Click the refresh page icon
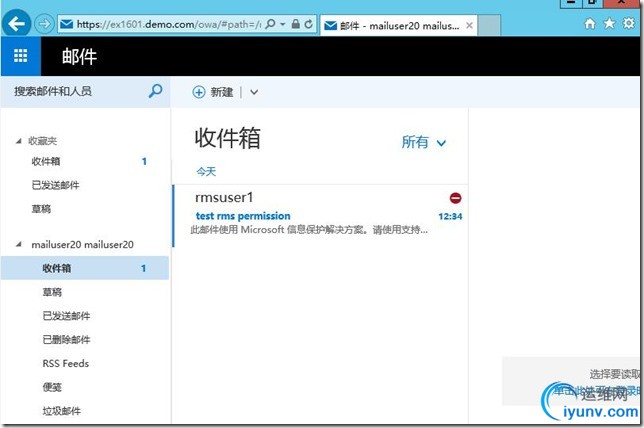The width and height of the screenshot is (644, 428). click(308, 24)
